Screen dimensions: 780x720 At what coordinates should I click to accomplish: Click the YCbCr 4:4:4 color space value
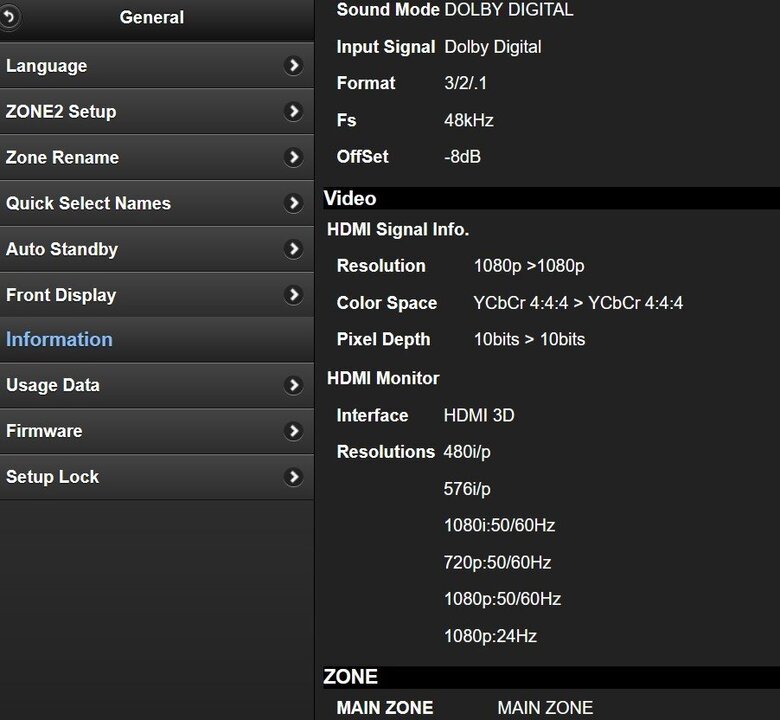(578, 303)
